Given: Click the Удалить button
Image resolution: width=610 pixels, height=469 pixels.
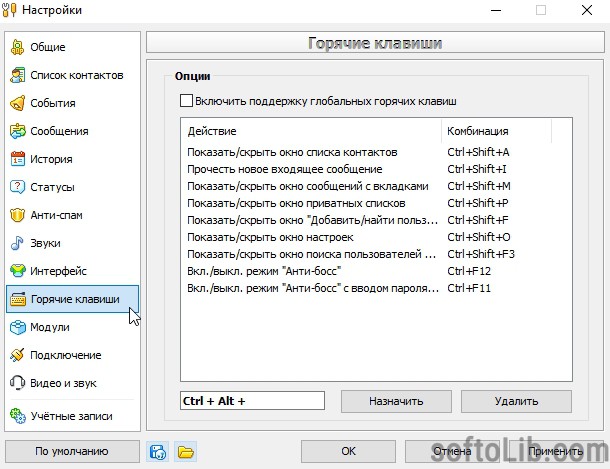Looking at the screenshot, I should click(516, 401).
